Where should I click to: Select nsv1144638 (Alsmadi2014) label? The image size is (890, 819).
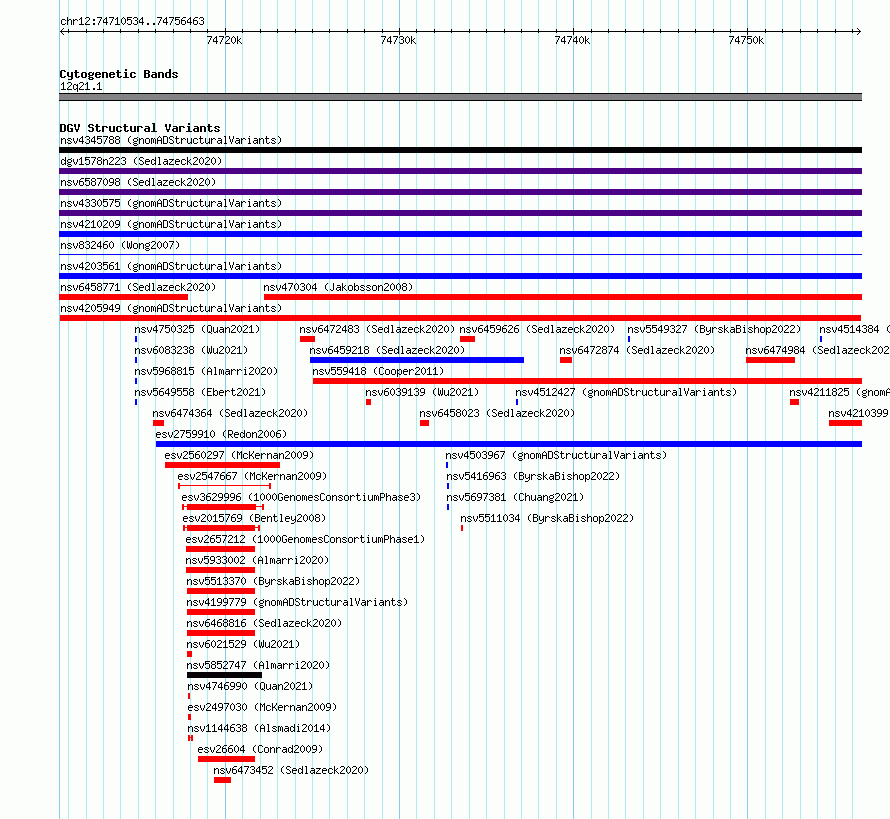(x=259, y=728)
